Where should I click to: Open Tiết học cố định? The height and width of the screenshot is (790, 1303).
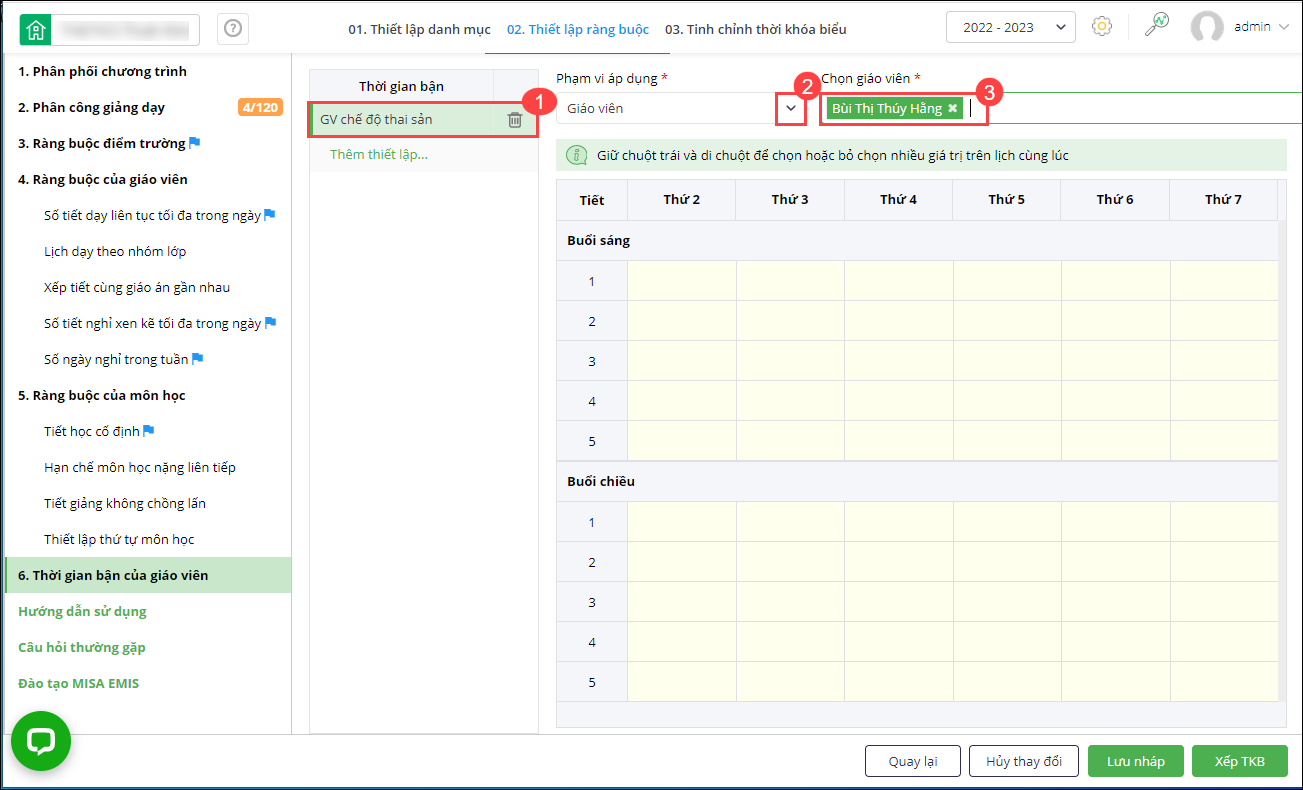coord(92,432)
